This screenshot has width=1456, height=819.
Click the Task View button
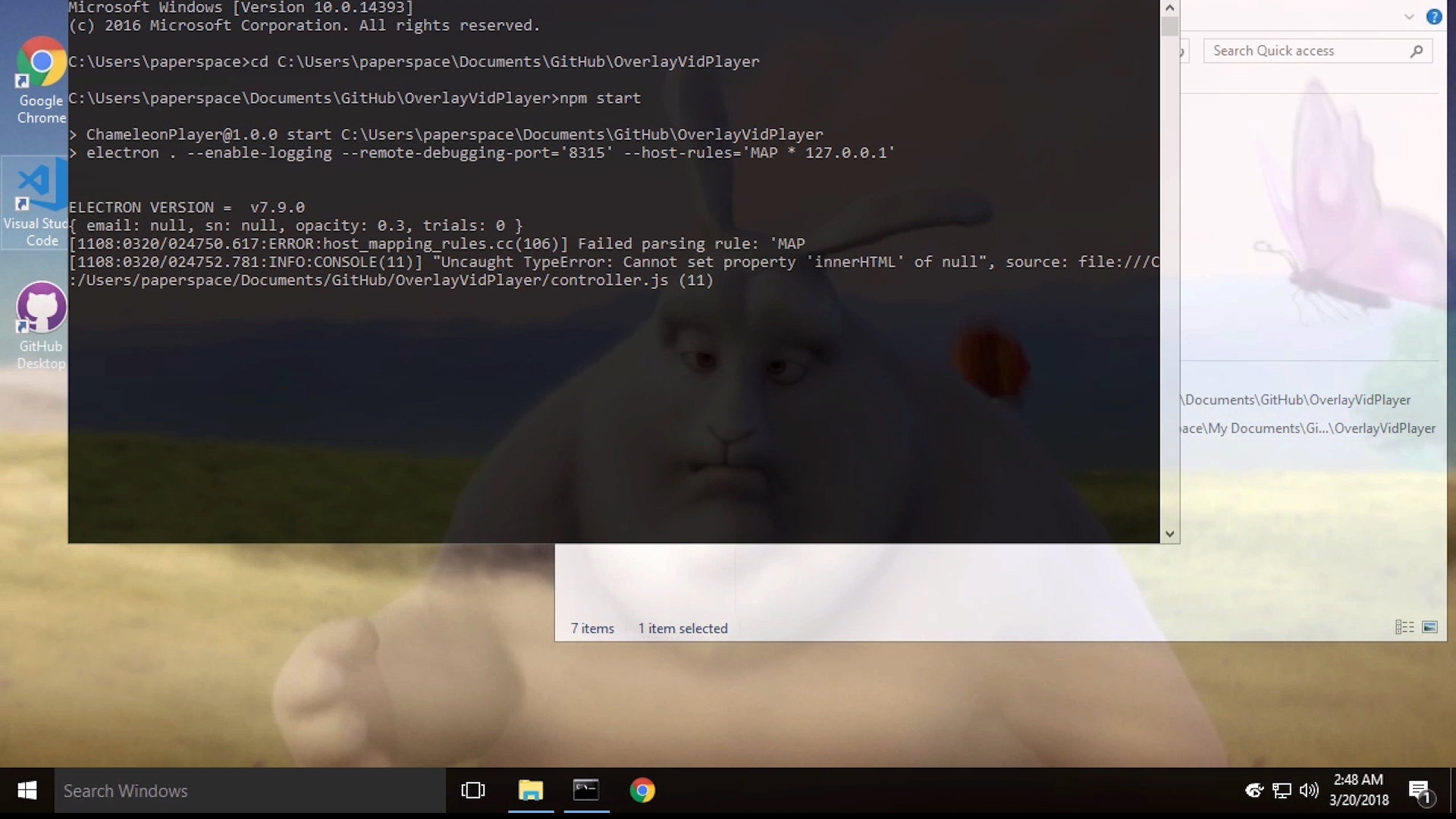473,791
